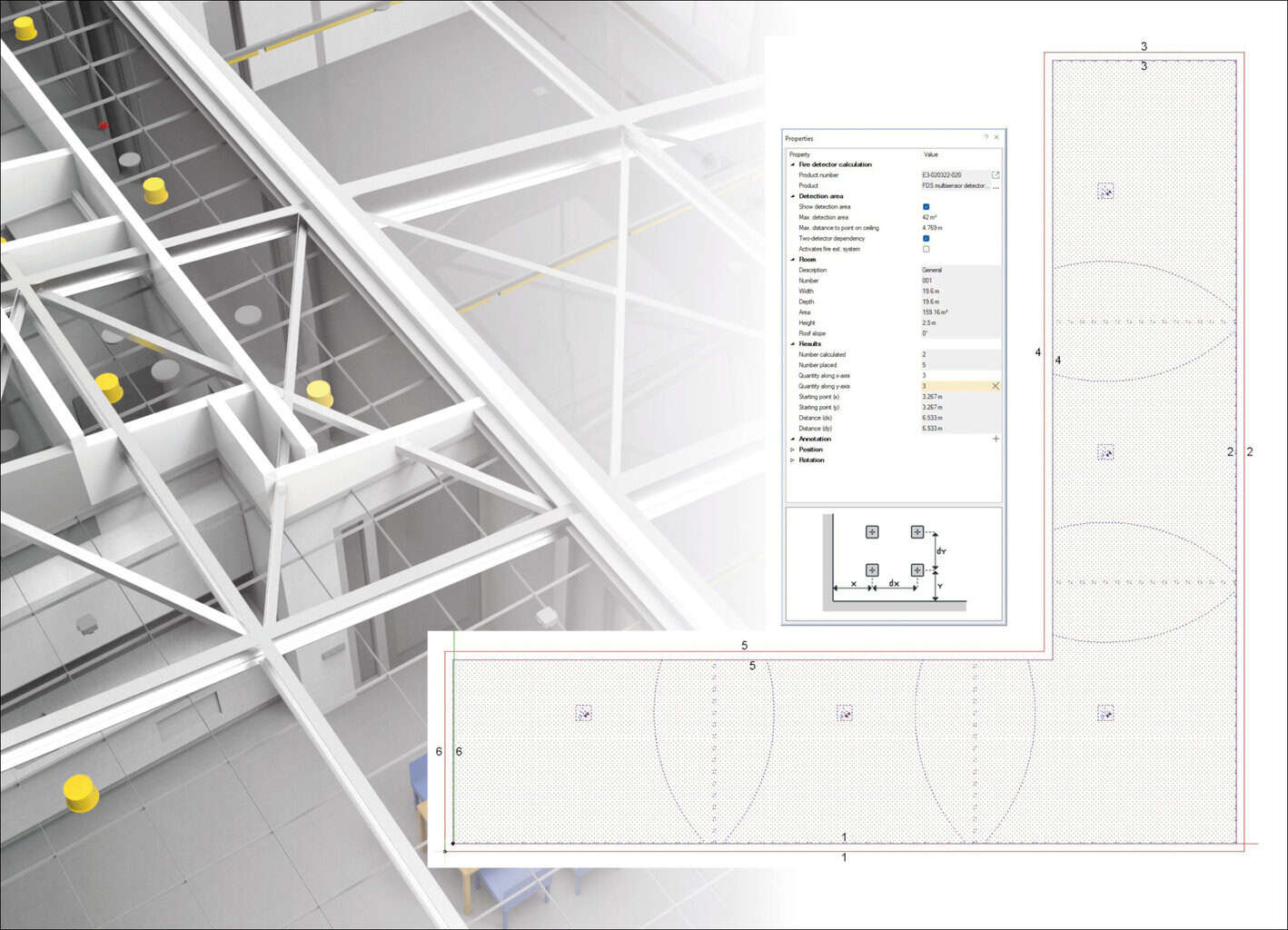
Task: Disable Show detection area checkbox
Action: pos(926,207)
